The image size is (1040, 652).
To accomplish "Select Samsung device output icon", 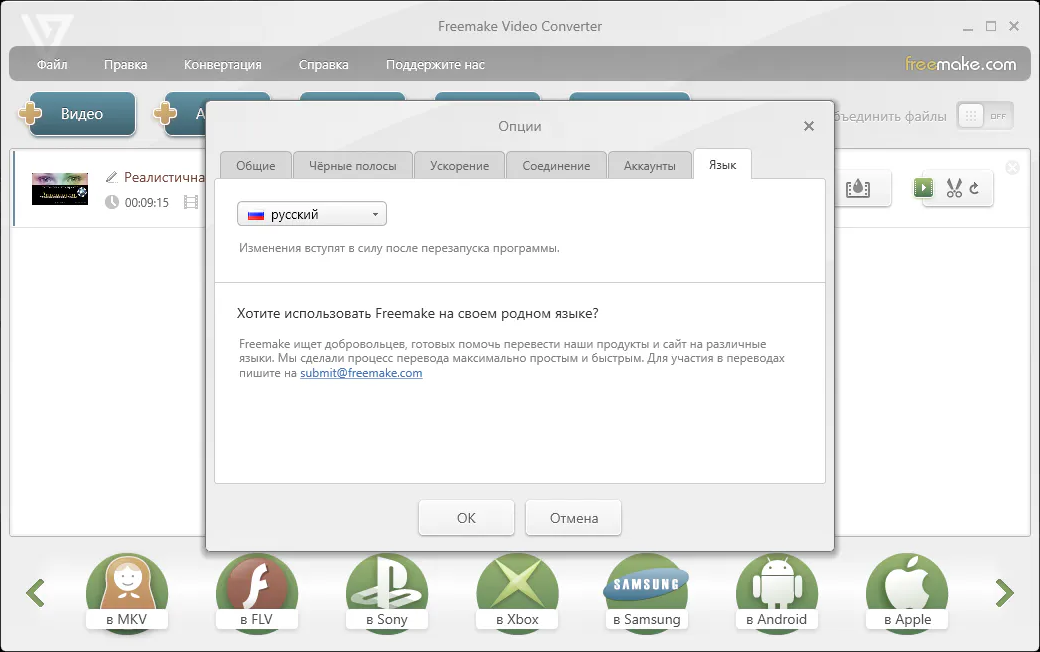I will pyautogui.click(x=647, y=592).
